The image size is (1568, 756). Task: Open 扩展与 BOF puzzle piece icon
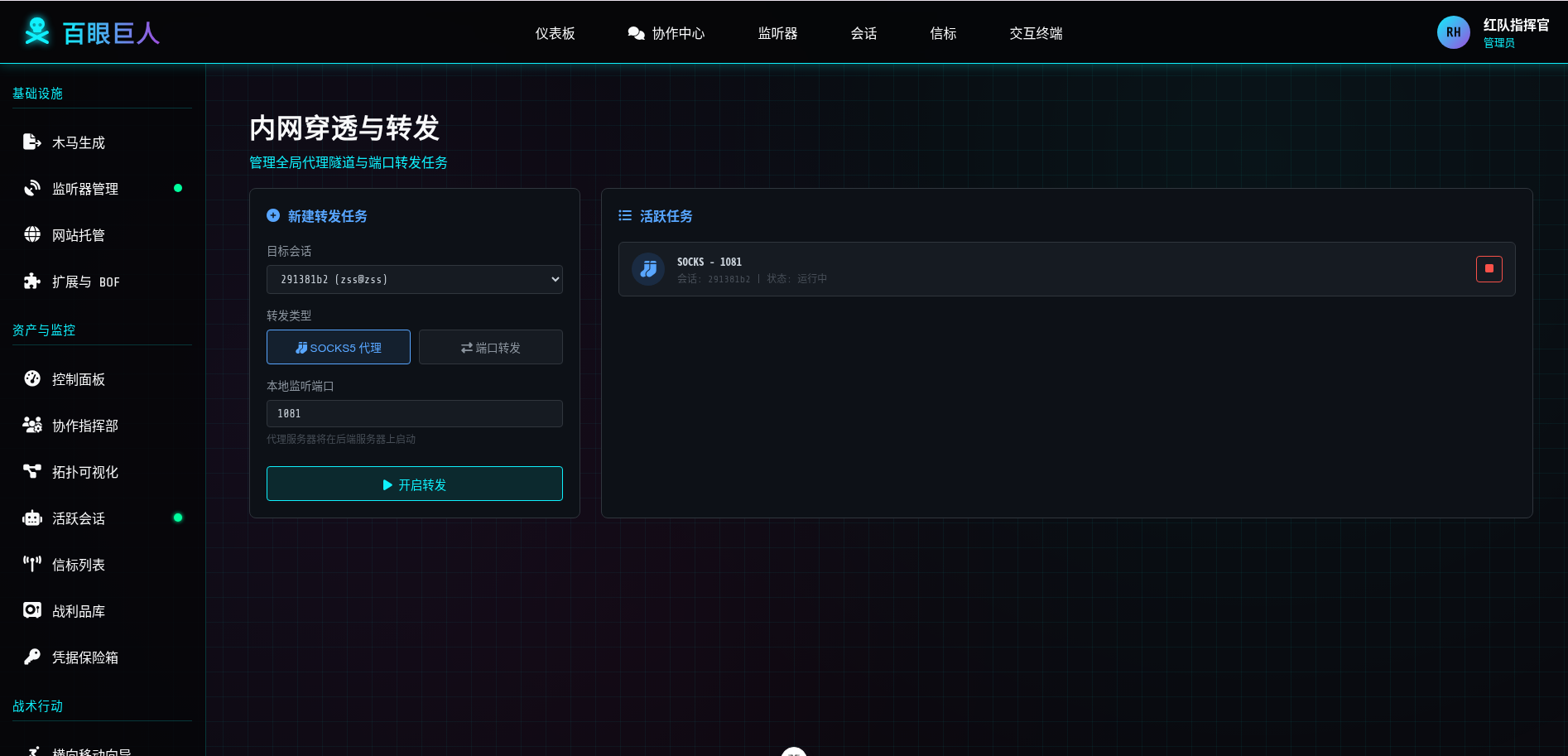(31, 282)
